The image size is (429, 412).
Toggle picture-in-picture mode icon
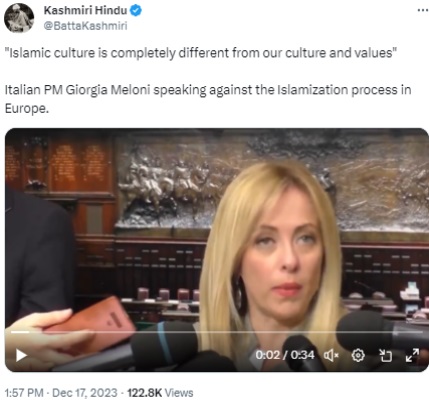(x=386, y=355)
